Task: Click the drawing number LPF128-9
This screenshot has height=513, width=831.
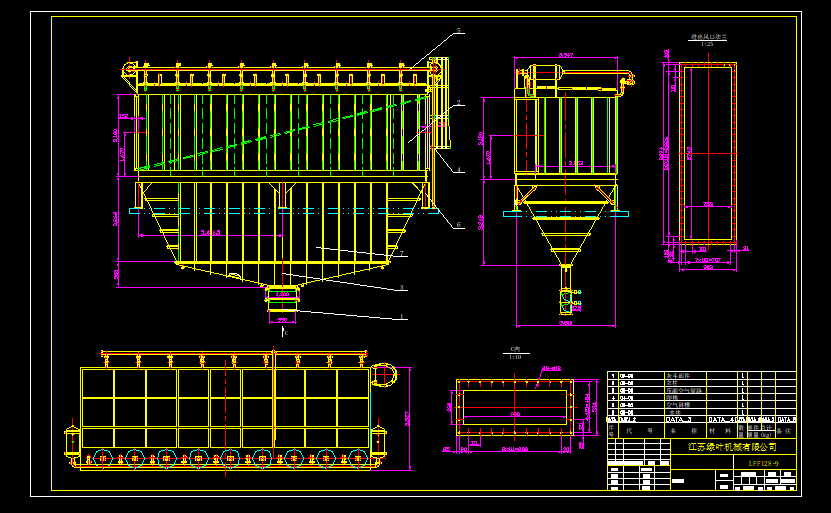Action: click(x=764, y=463)
